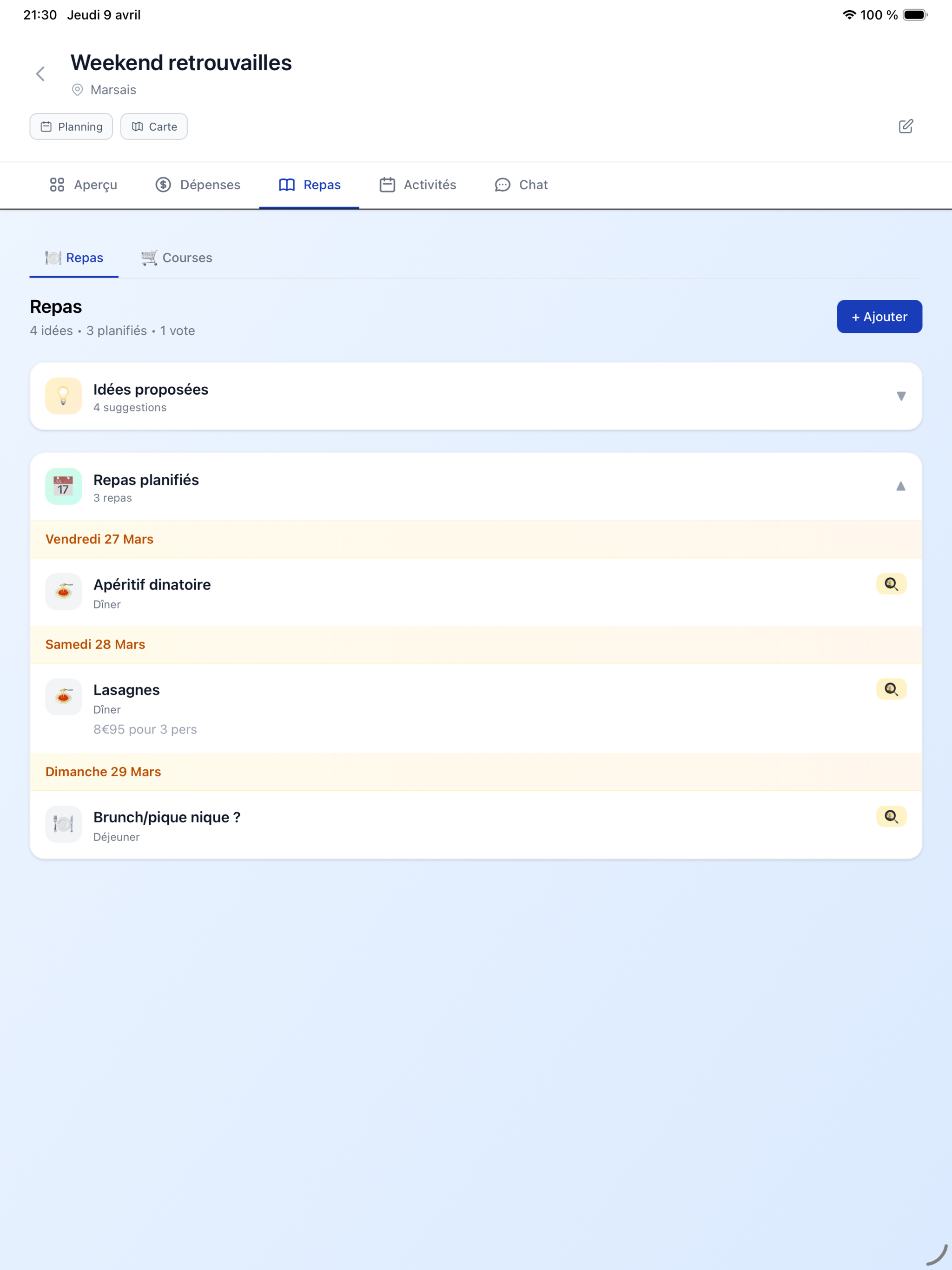Select the Repas sub-tab with plate icon
The height and width of the screenshot is (1270, 952).
click(x=74, y=258)
